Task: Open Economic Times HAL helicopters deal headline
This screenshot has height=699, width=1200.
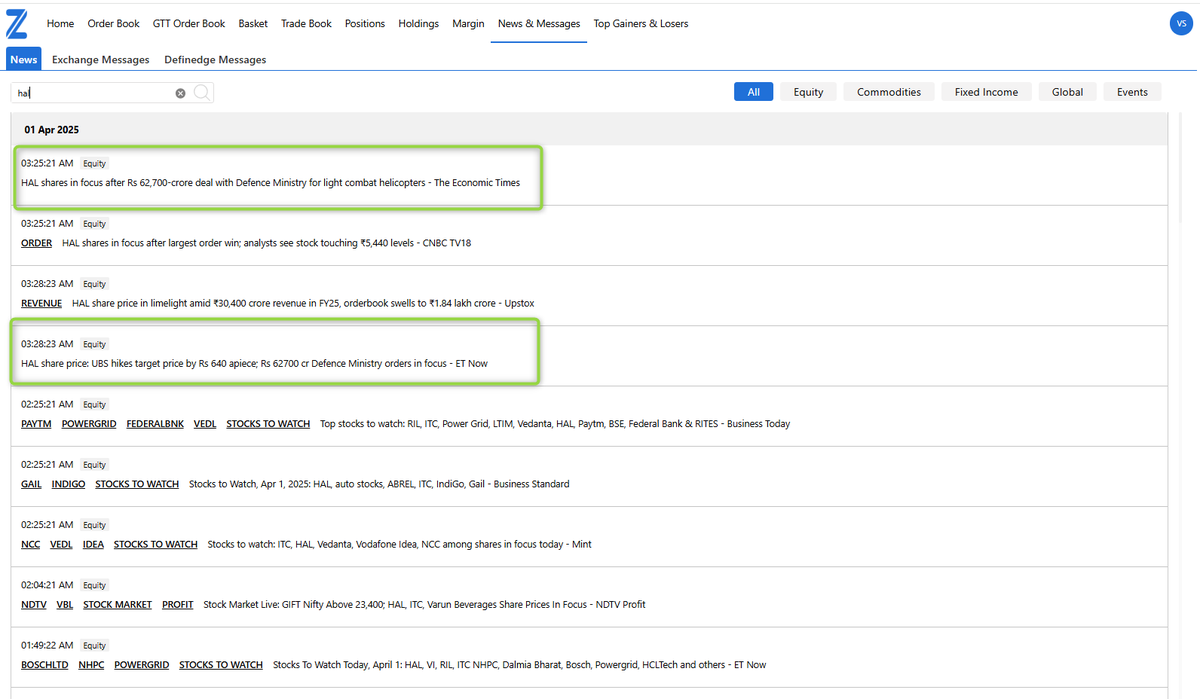Action: (x=270, y=183)
